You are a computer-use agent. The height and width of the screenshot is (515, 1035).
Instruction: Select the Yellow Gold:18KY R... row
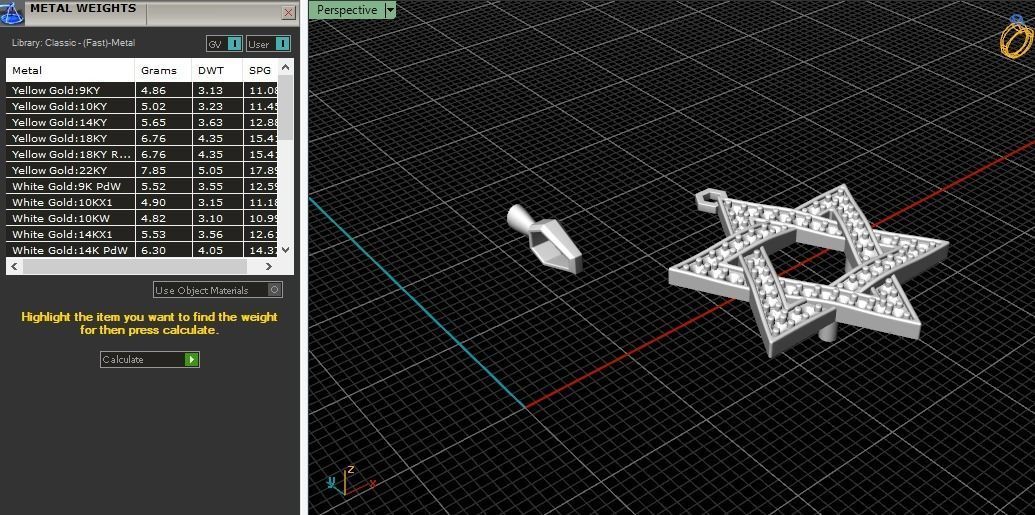[143, 154]
